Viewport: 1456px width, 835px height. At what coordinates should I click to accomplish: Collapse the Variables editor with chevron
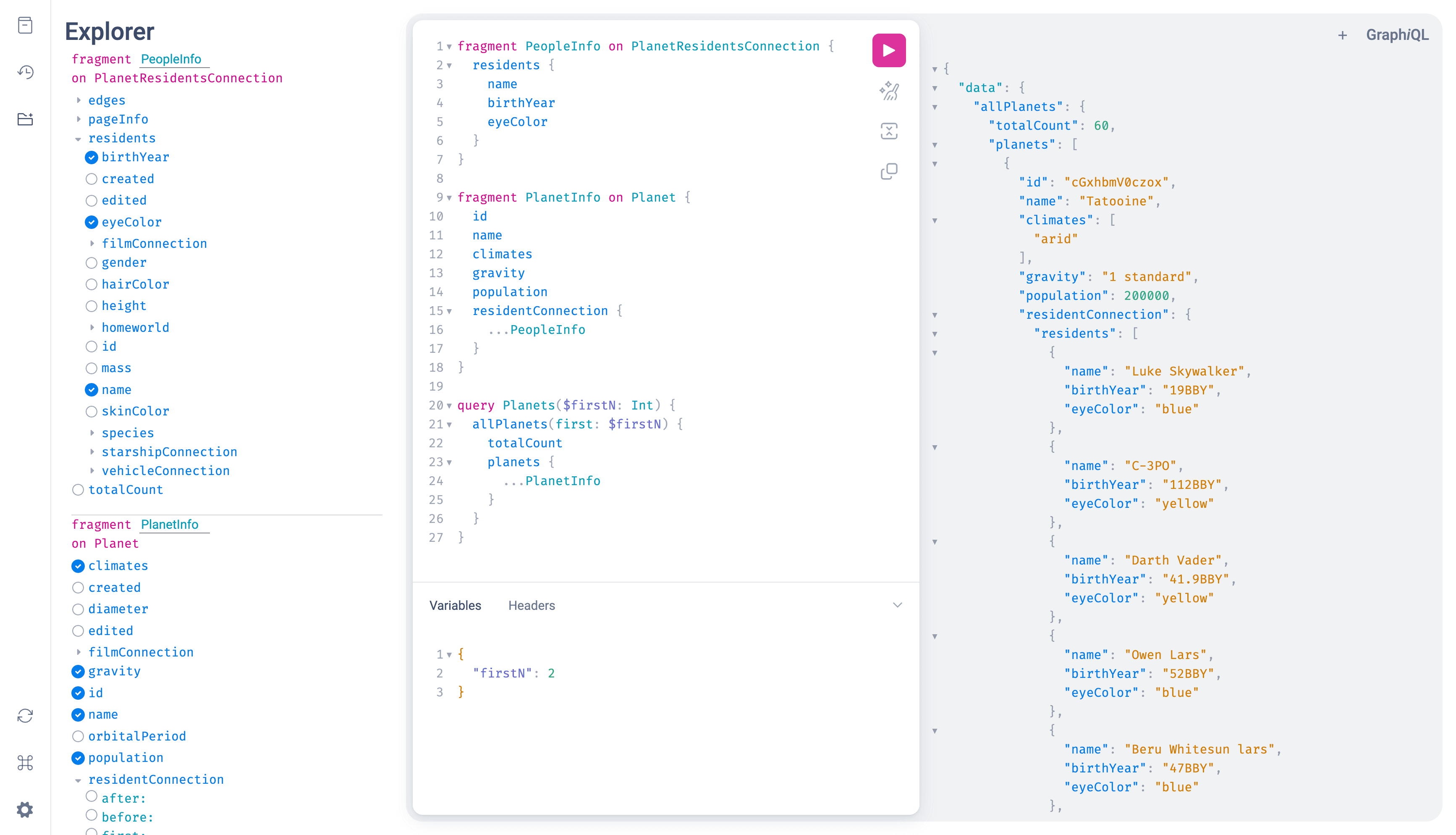(x=897, y=606)
